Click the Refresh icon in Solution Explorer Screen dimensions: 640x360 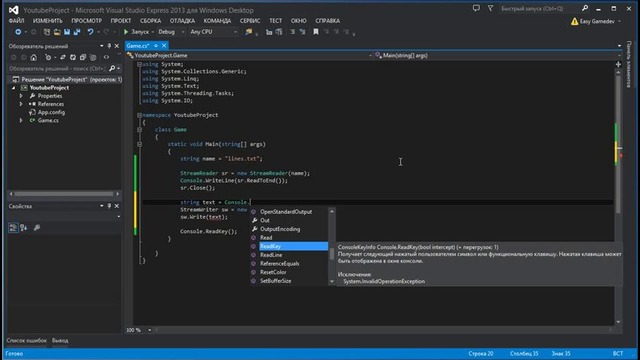tap(73, 58)
